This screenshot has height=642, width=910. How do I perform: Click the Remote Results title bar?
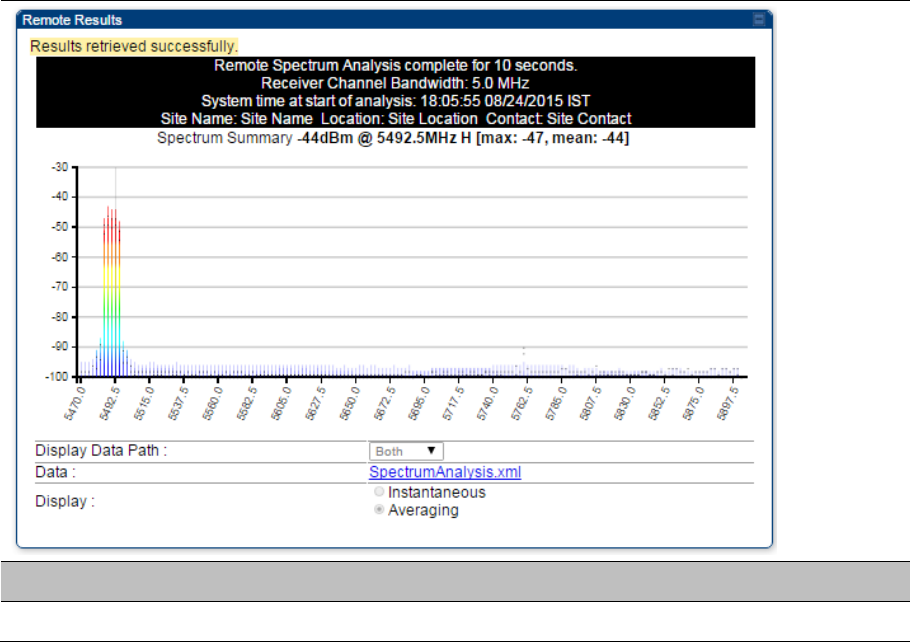pyautogui.click(x=395, y=20)
